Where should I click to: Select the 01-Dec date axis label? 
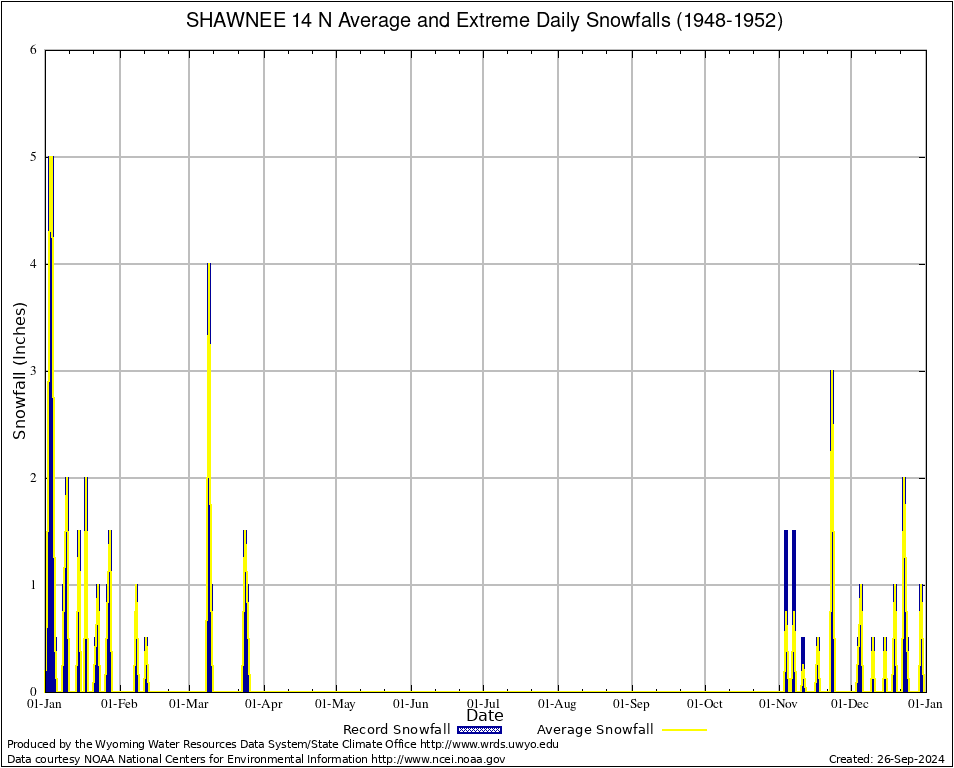click(x=851, y=704)
